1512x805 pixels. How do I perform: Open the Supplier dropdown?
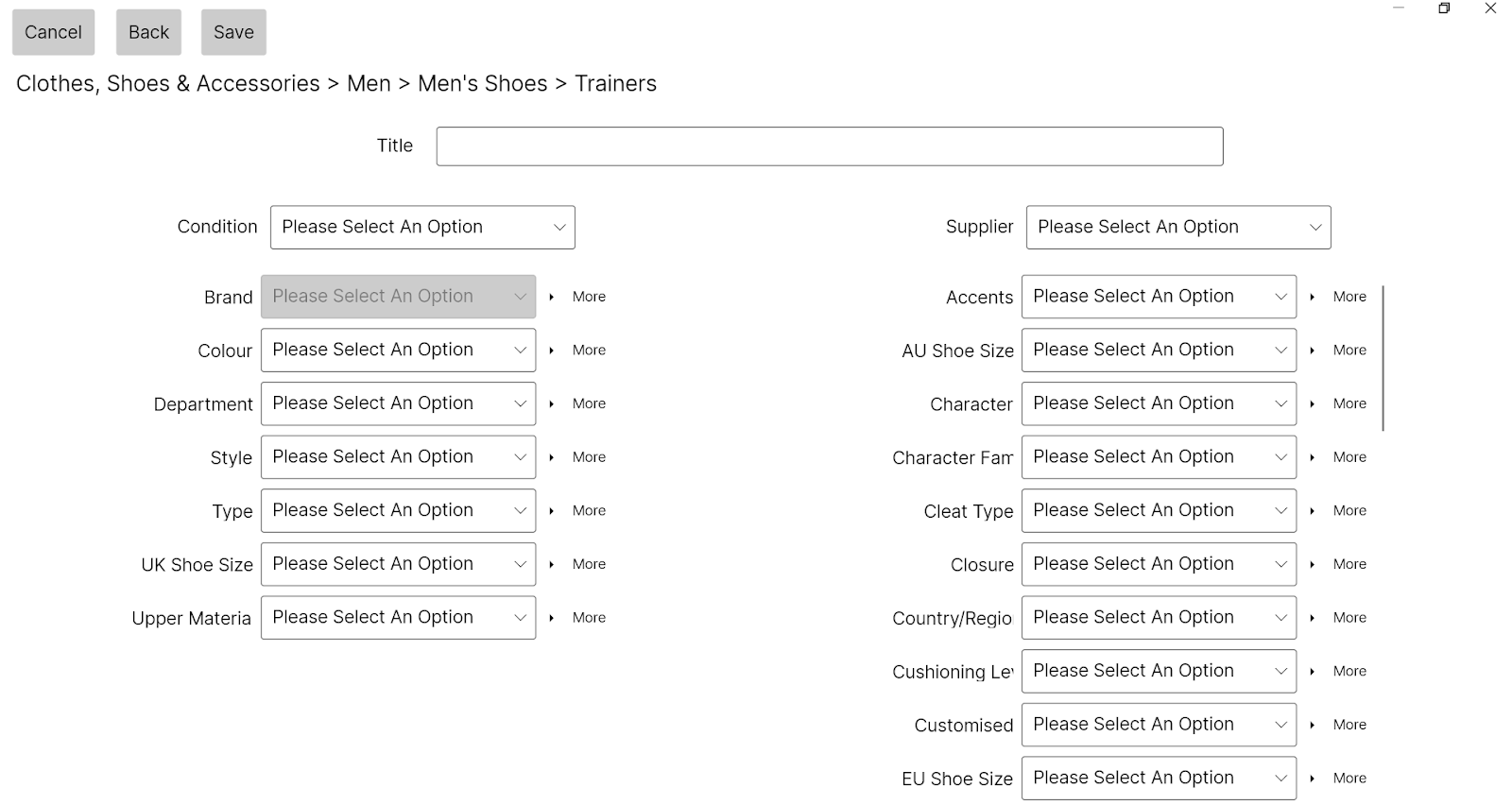click(x=1178, y=228)
